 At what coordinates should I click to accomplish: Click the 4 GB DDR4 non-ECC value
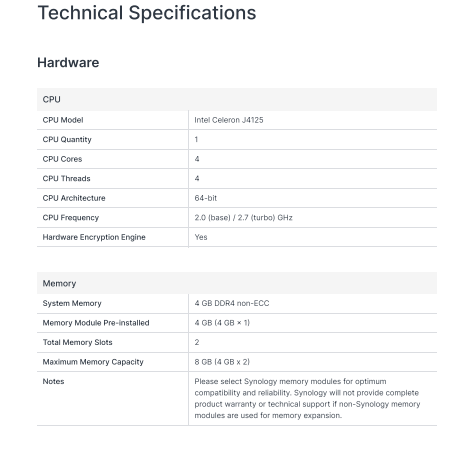[232, 303]
